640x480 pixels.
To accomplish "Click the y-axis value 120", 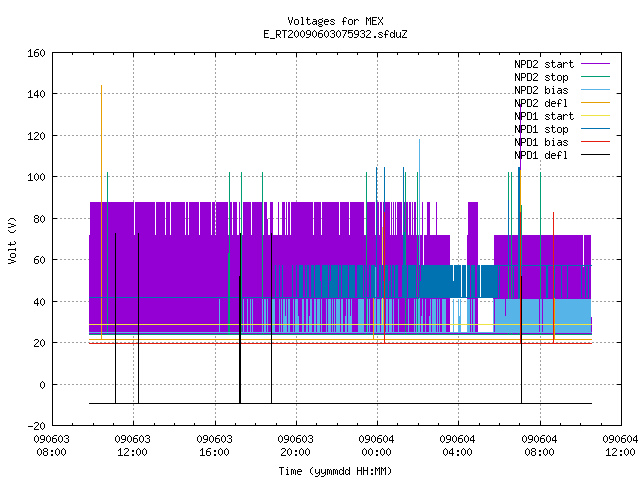I will coord(36,136).
